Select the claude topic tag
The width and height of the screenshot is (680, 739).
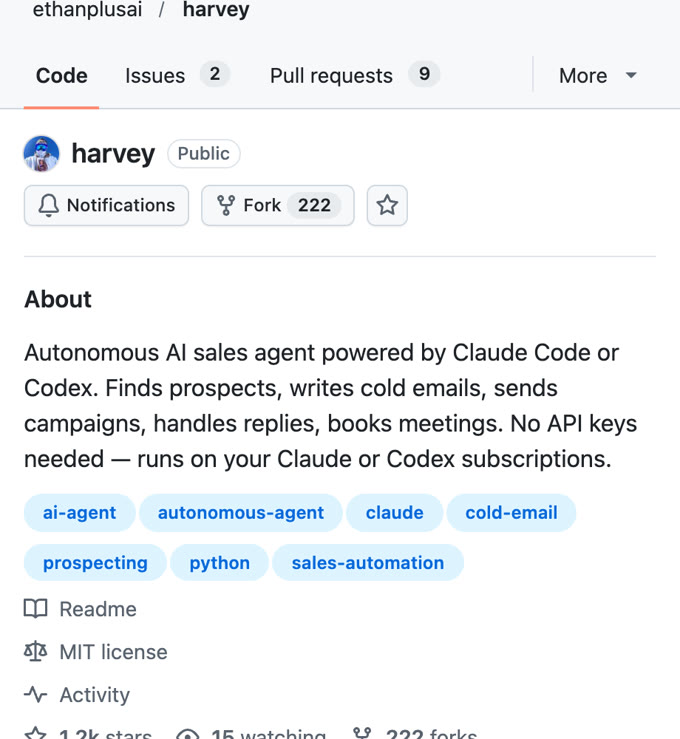394,513
